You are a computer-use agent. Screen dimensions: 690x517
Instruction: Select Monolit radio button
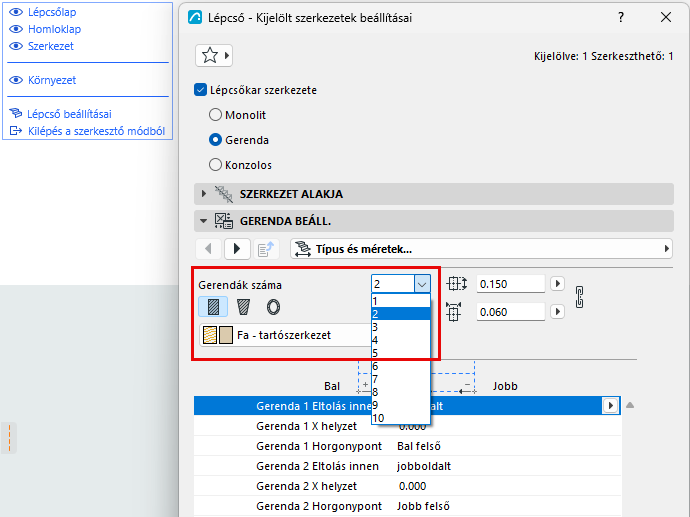pos(215,115)
